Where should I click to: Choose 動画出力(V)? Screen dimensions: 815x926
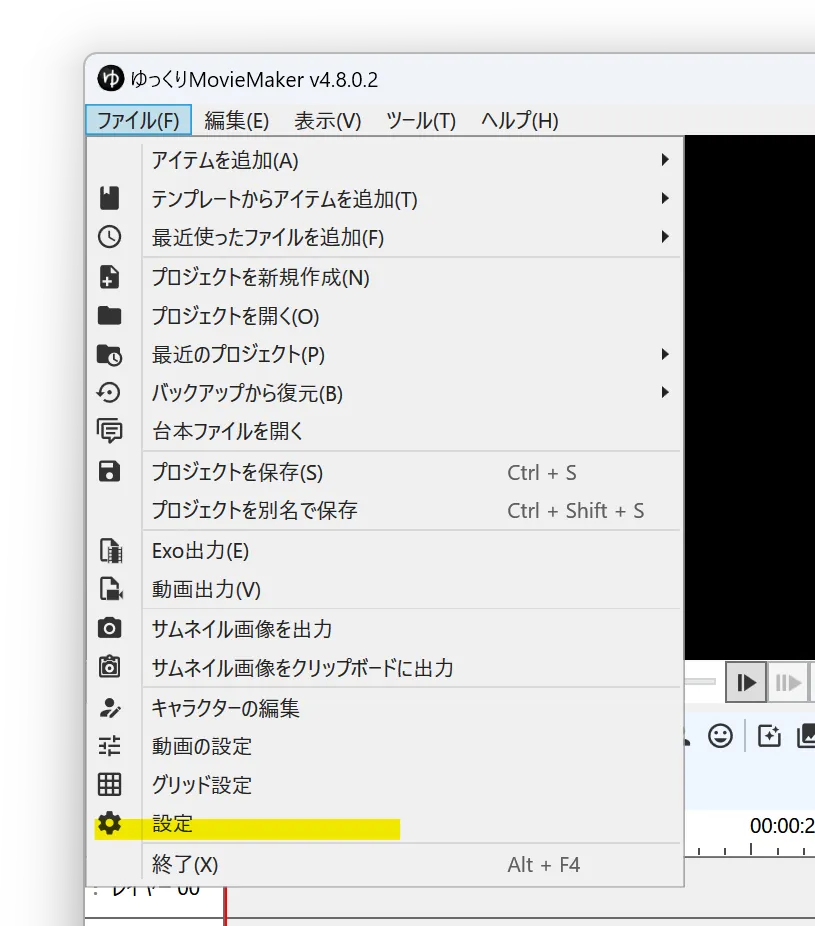[385, 589]
